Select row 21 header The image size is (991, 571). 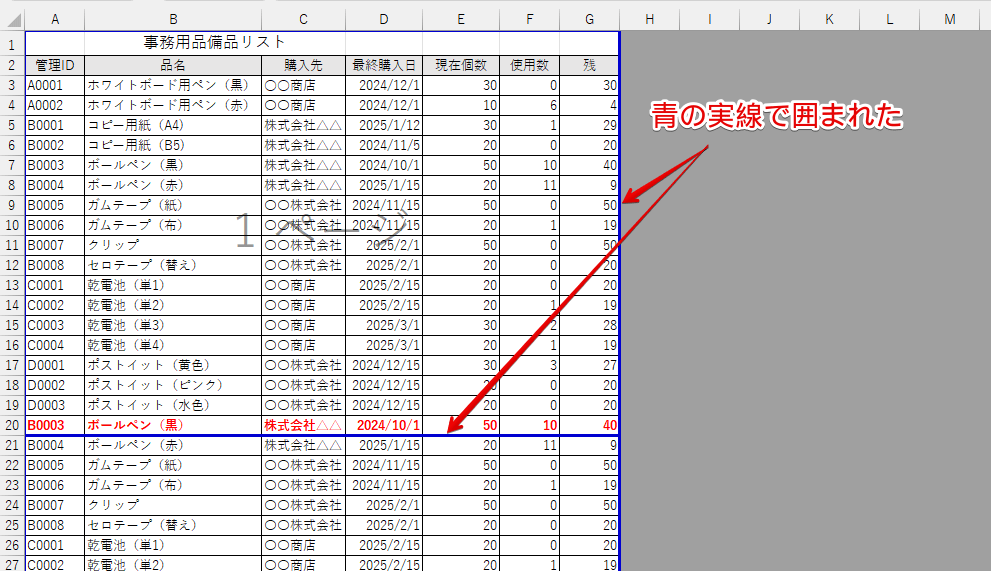click(x=12, y=445)
